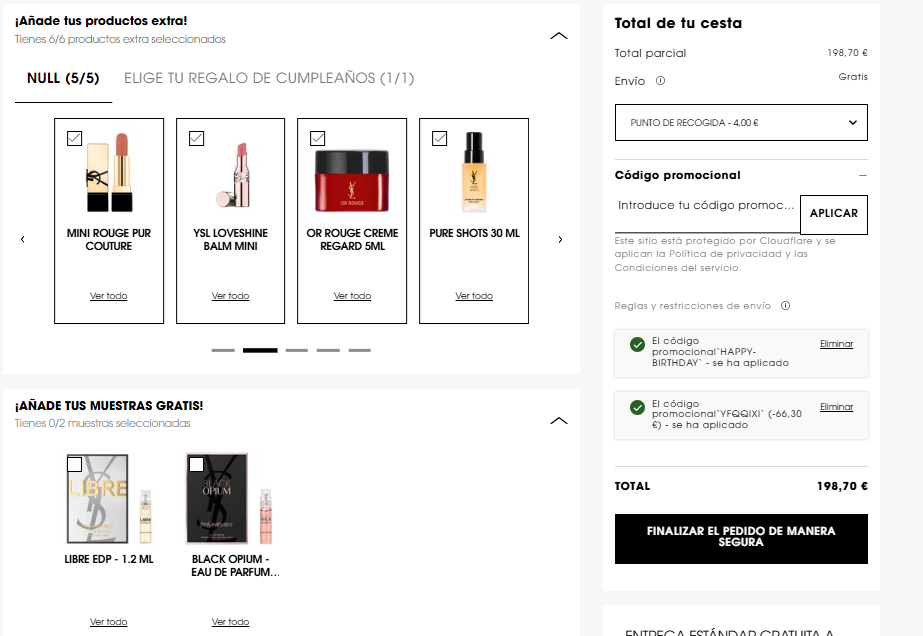Go to next carousel products arrow
The image size is (923, 636).
(x=560, y=239)
